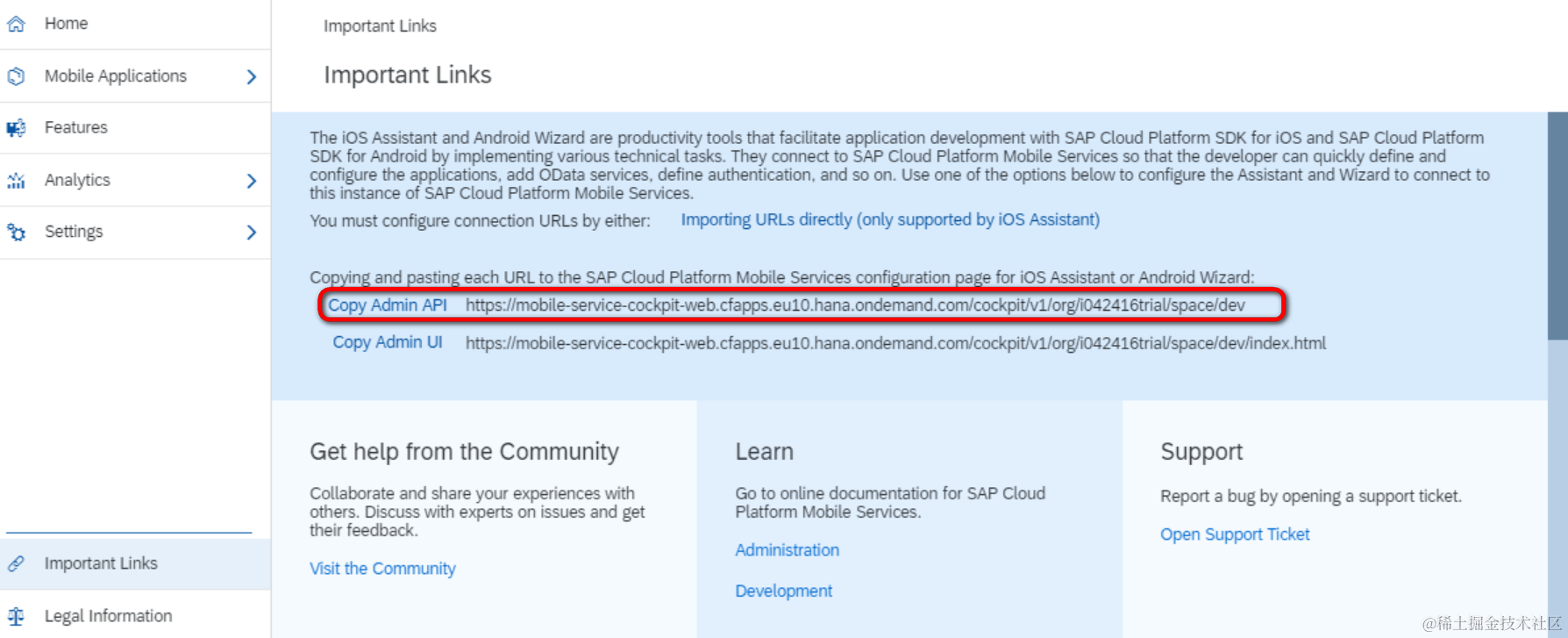Click the Admin UI index.html URL
This screenshot has width=1568, height=638.
[x=895, y=343]
